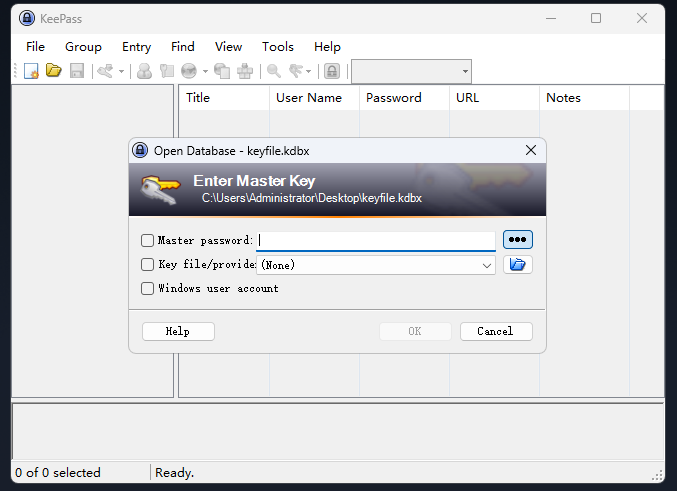The height and width of the screenshot is (491, 677).
Task: Click the Show Entries toolbar icon
Action: [x=296, y=71]
